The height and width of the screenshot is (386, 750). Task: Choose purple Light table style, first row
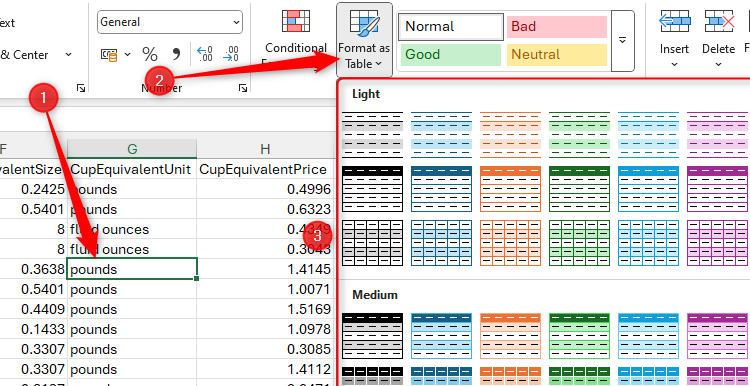click(717, 135)
